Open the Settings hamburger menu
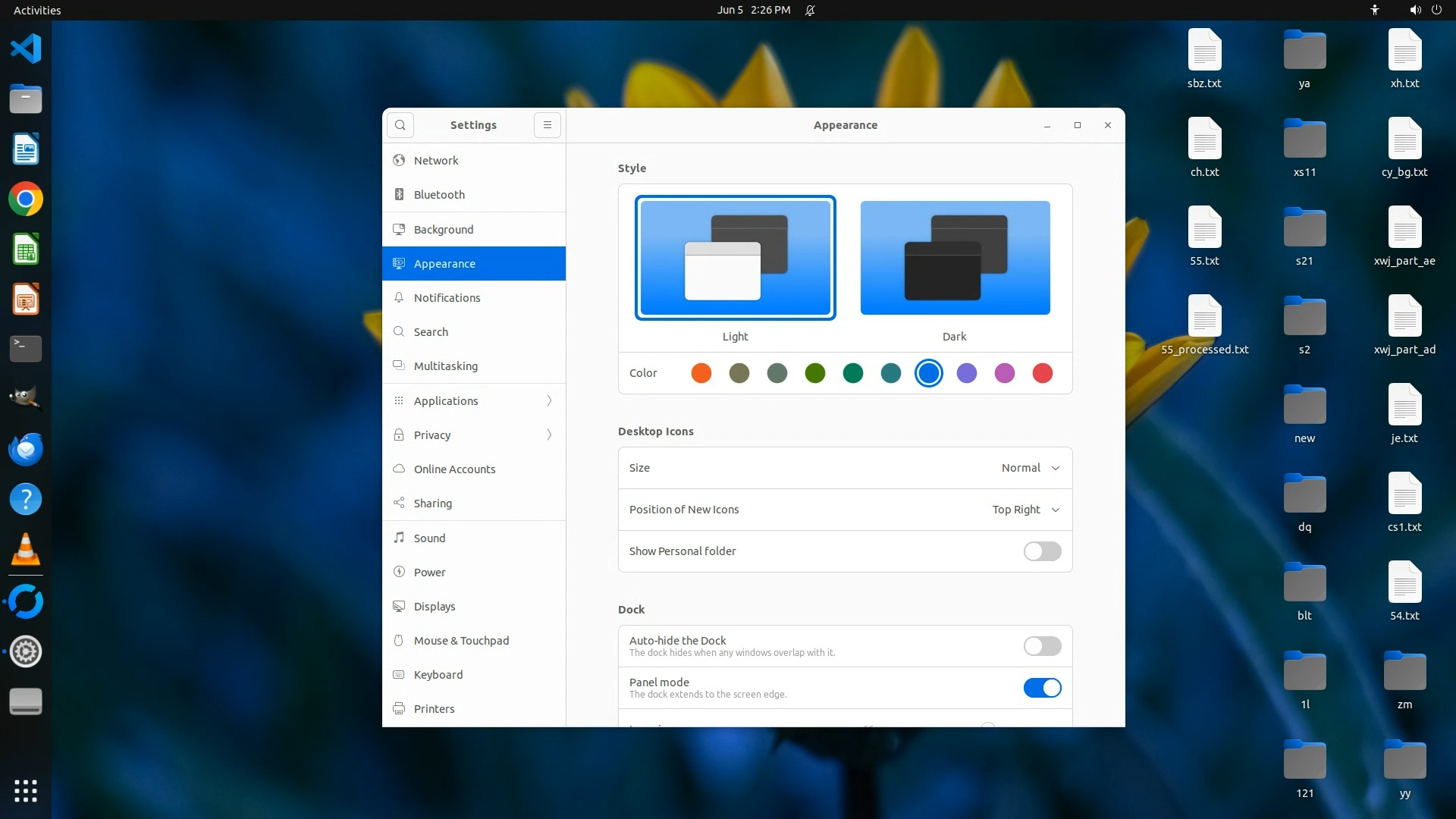Viewport: 1456px width, 819px height. point(548,125)
